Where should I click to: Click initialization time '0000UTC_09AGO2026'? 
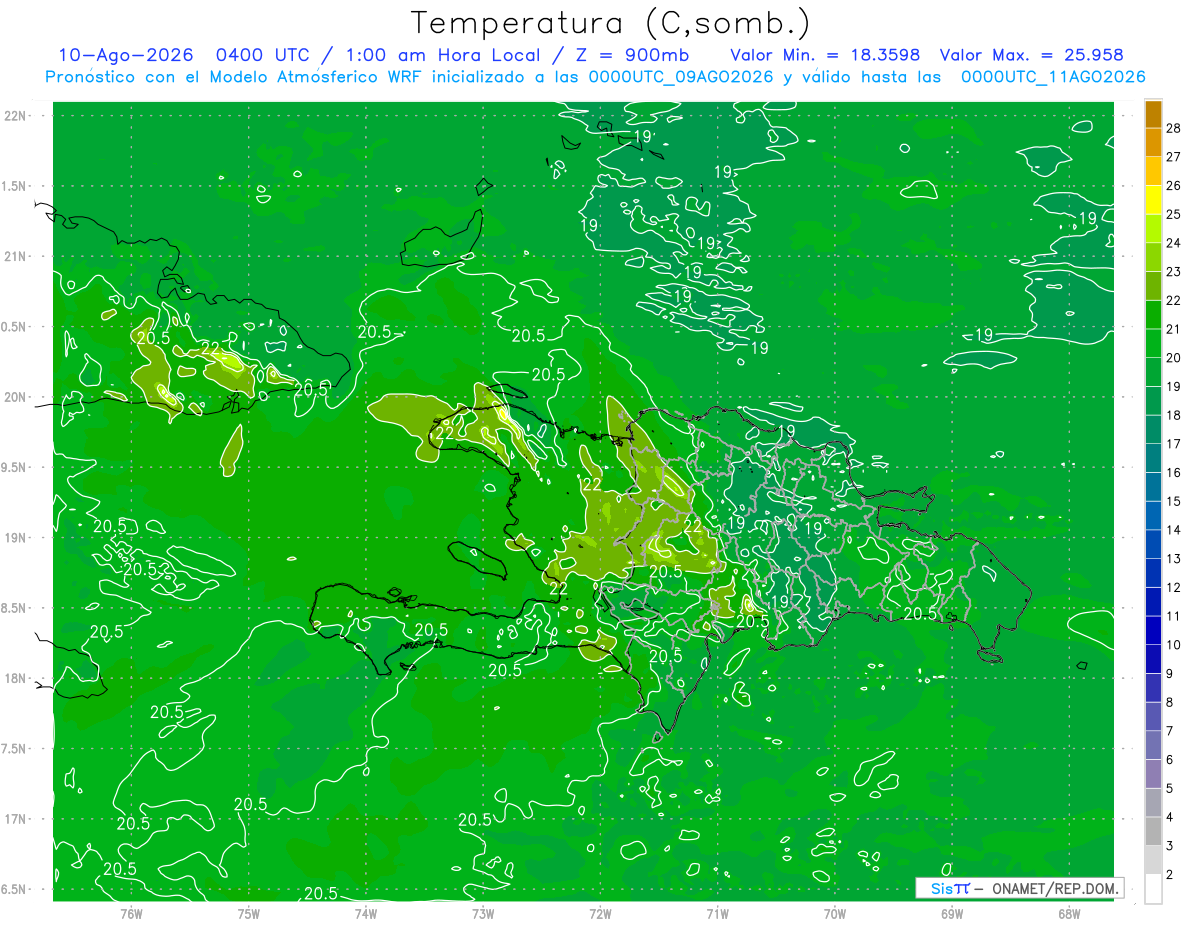681,77
